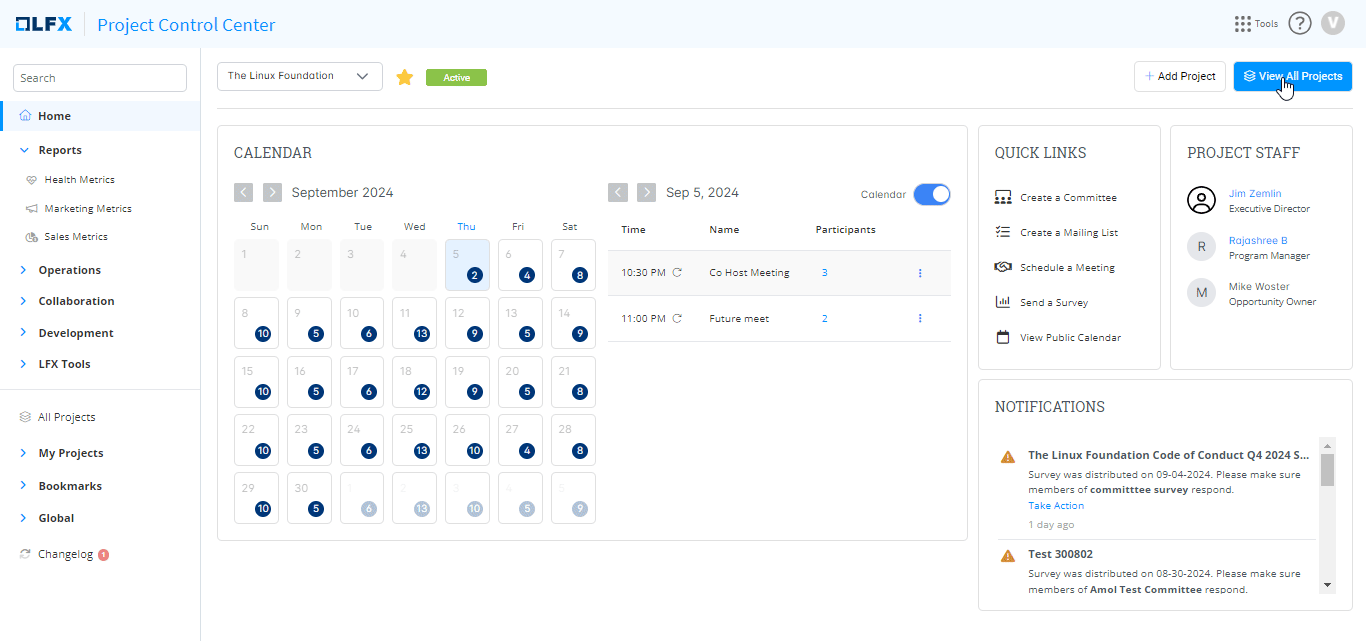Open Health Metrics report

coord(79,180)
